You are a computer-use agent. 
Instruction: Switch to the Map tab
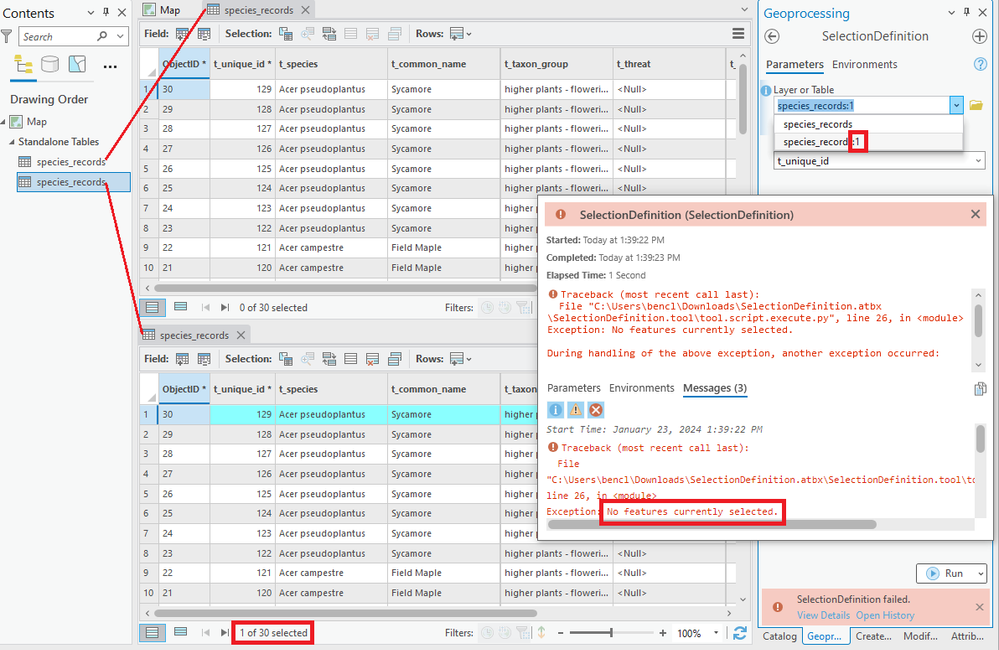tap(162, 10)
